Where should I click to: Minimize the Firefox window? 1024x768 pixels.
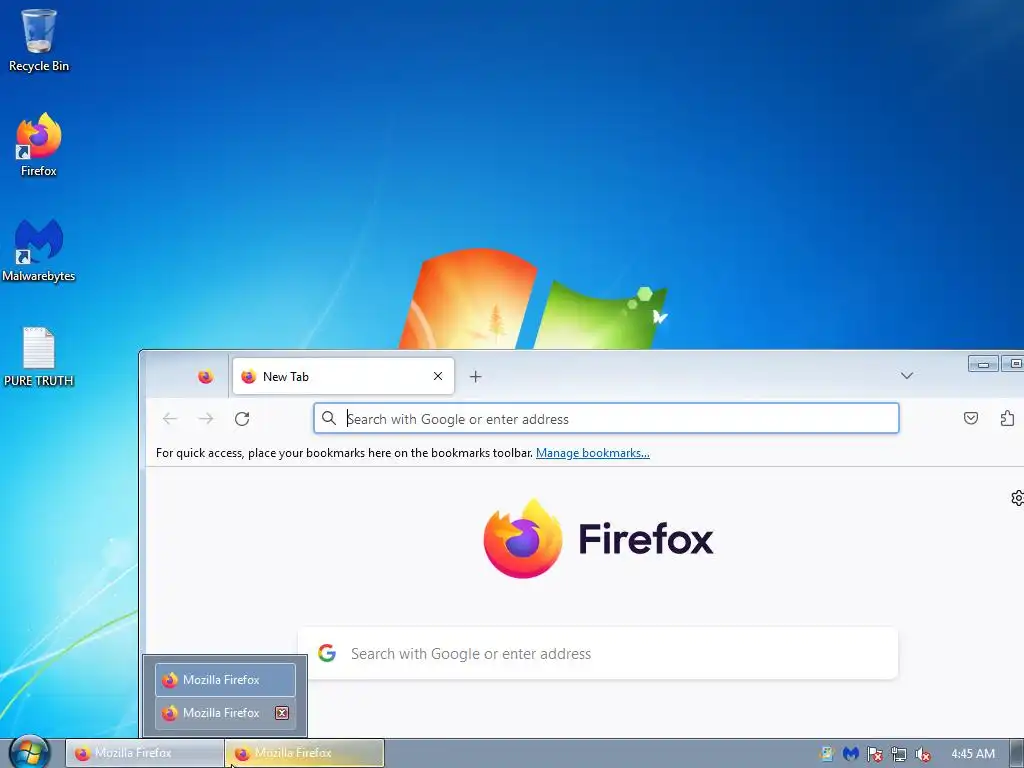pos(983,364)
